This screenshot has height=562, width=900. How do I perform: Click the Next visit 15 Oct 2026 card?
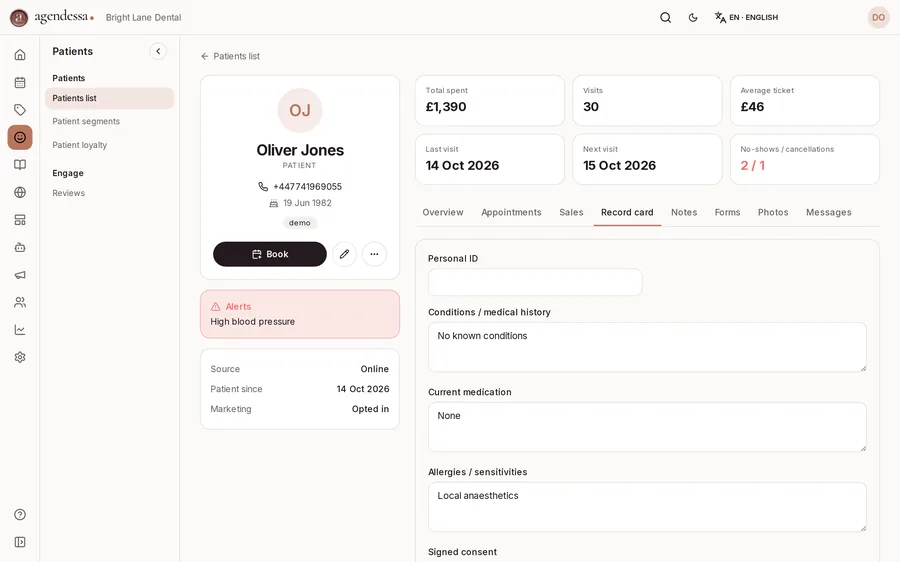coord(647,159)
